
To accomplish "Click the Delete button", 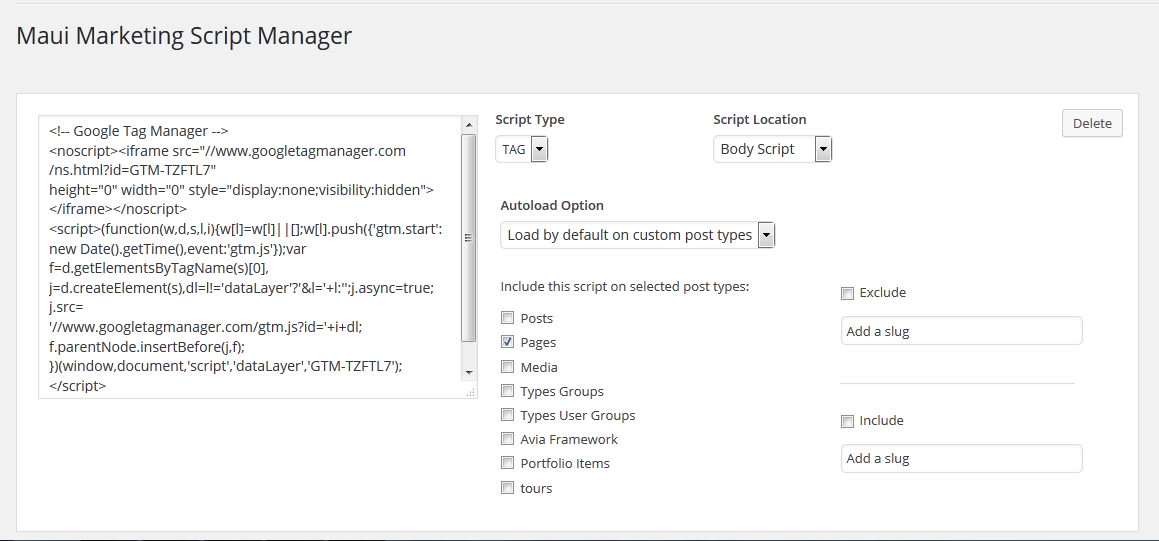I will pyautogui.click(x=1092, y=123).
